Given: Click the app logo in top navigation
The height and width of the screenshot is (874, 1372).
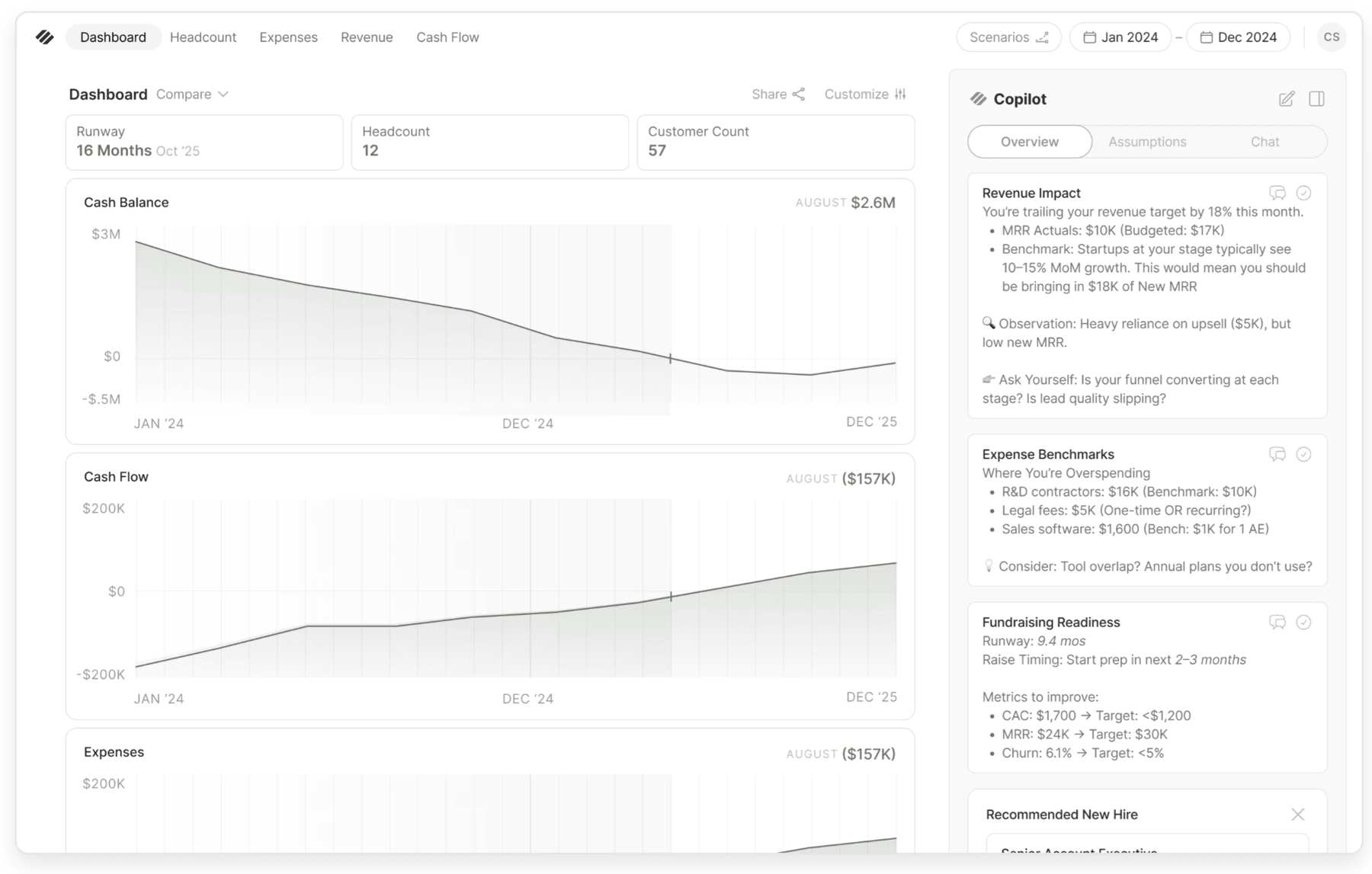Looking at the screenshot, I should point(45,37).
